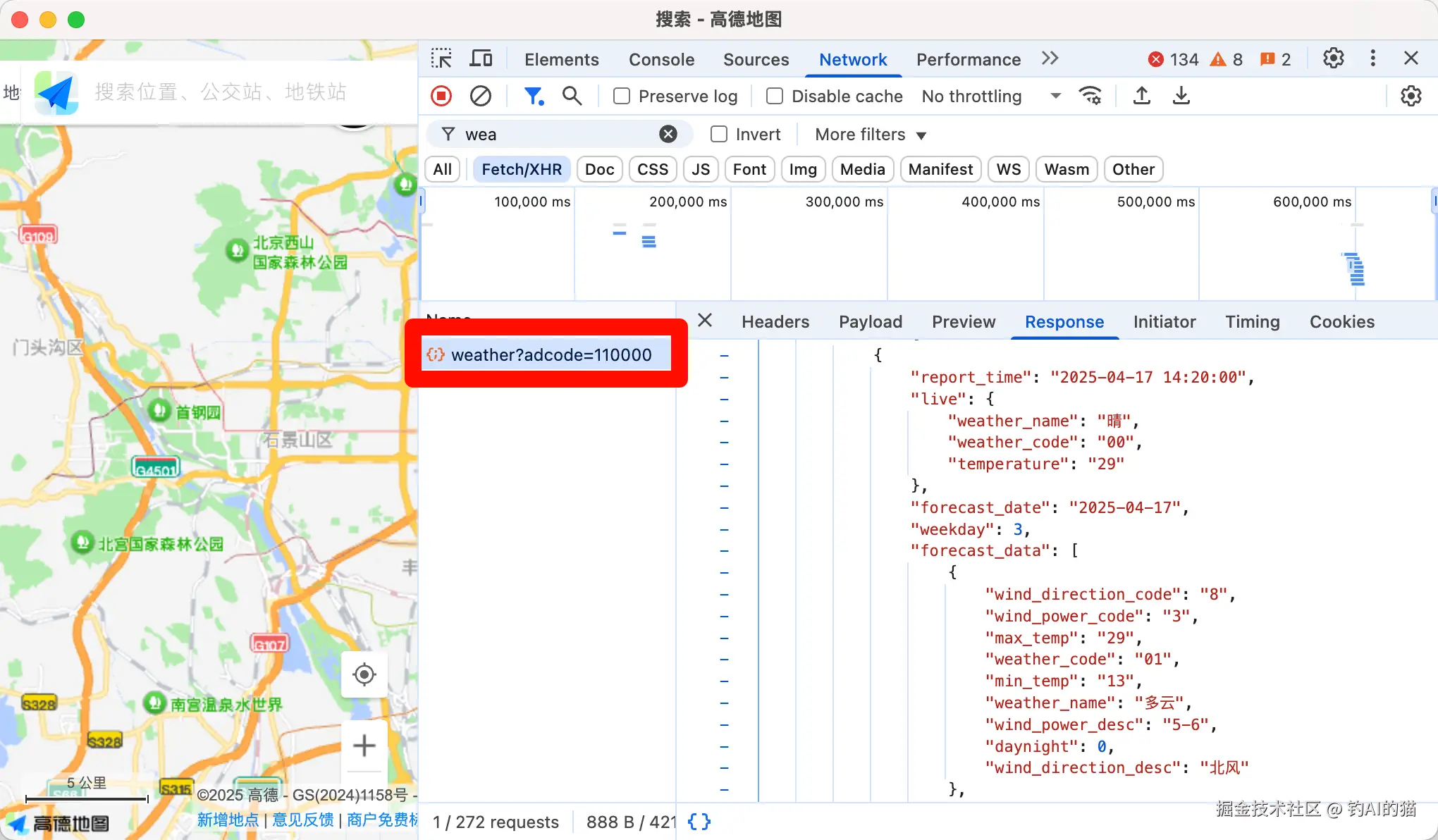Filter requests by JS type
The width and height of the screenshot is (1438, 840).
pos(700,169)
